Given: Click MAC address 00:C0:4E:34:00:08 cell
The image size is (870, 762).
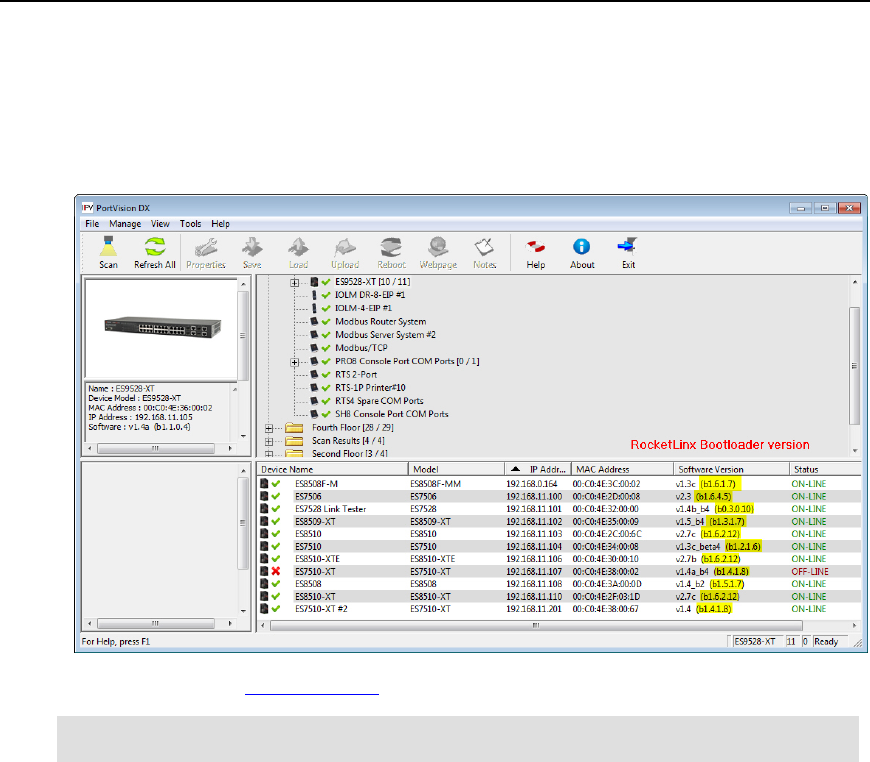Looking at the screenshot, I should [x=605, y=547].
